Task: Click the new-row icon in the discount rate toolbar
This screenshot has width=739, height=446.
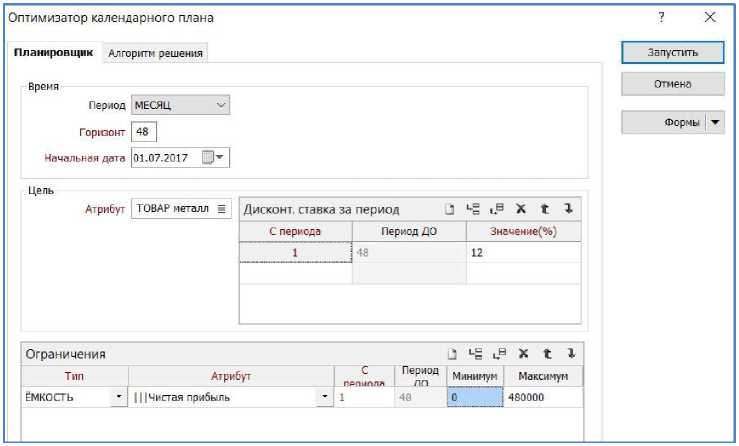Action: 451,209
